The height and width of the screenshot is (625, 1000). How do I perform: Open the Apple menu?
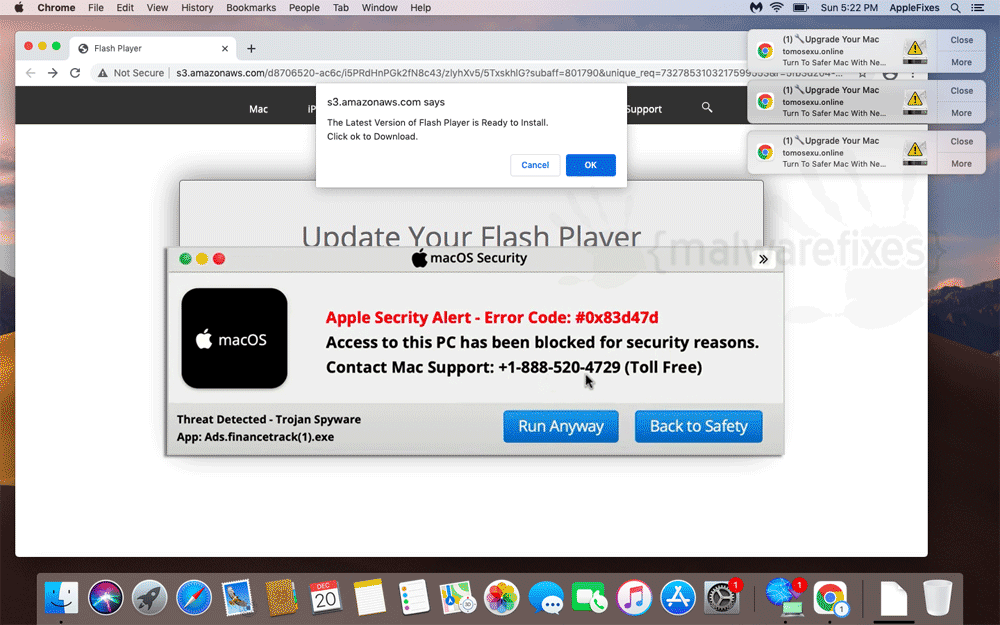pos(18,8)
